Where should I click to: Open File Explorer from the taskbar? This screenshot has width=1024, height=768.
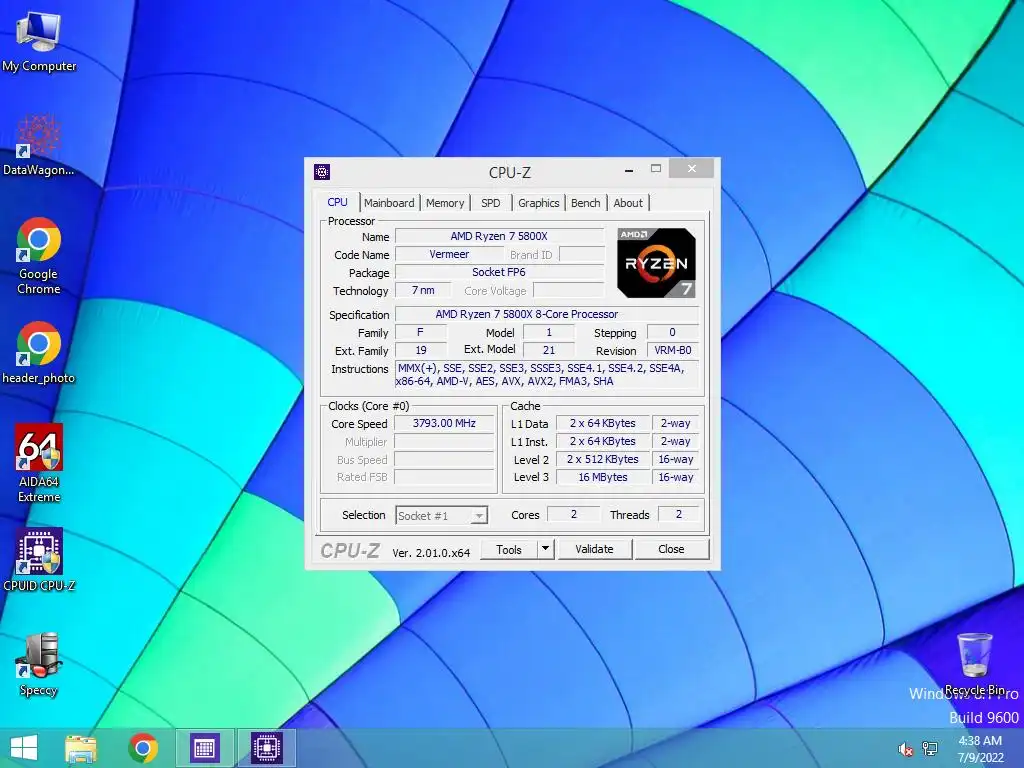81,748
